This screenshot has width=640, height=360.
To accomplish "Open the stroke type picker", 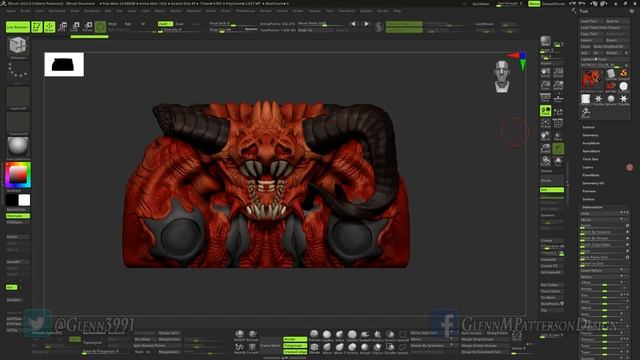I will point(18,72).
